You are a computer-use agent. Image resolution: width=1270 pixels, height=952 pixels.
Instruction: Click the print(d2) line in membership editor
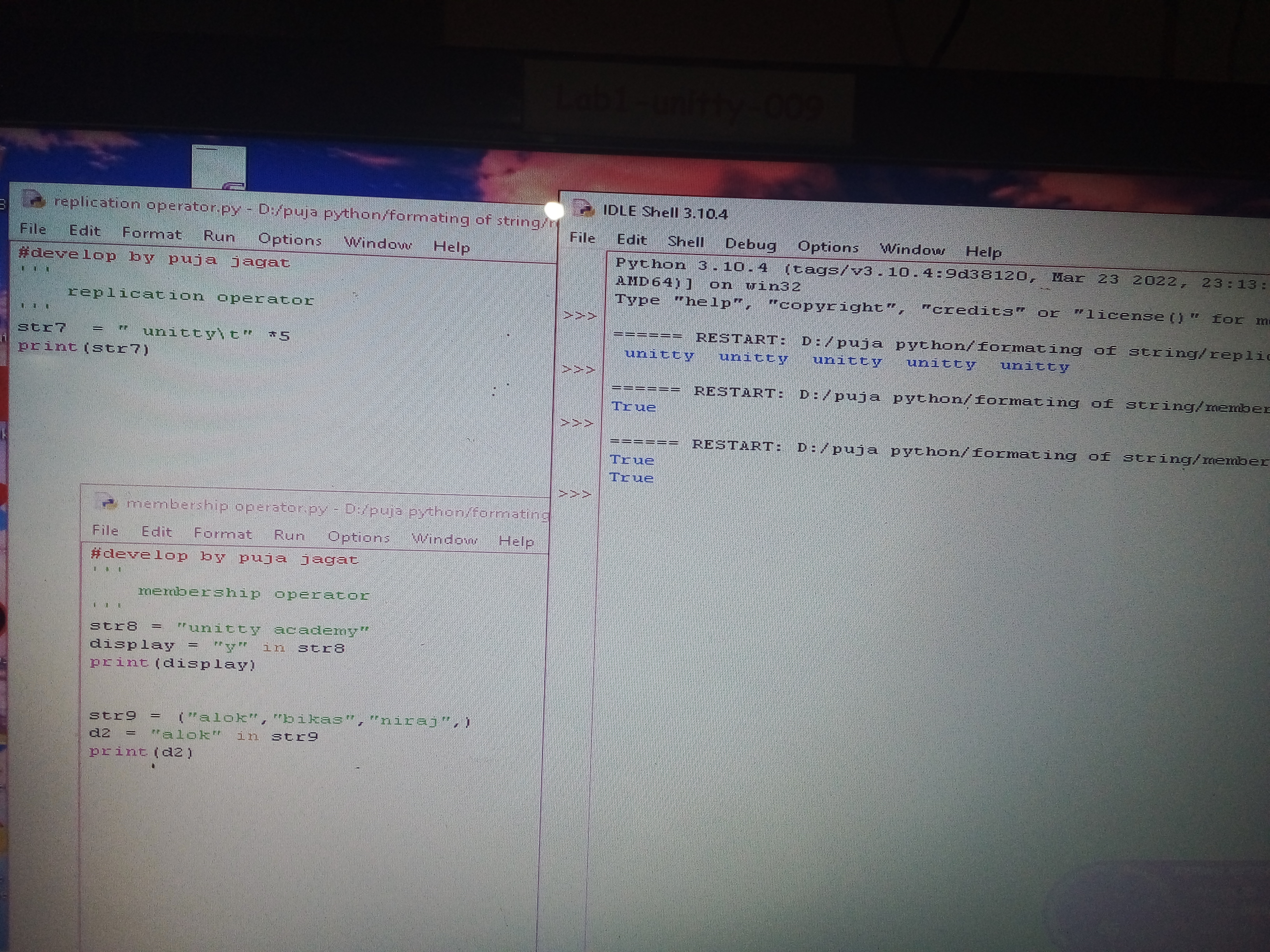[x=141, y=751]
